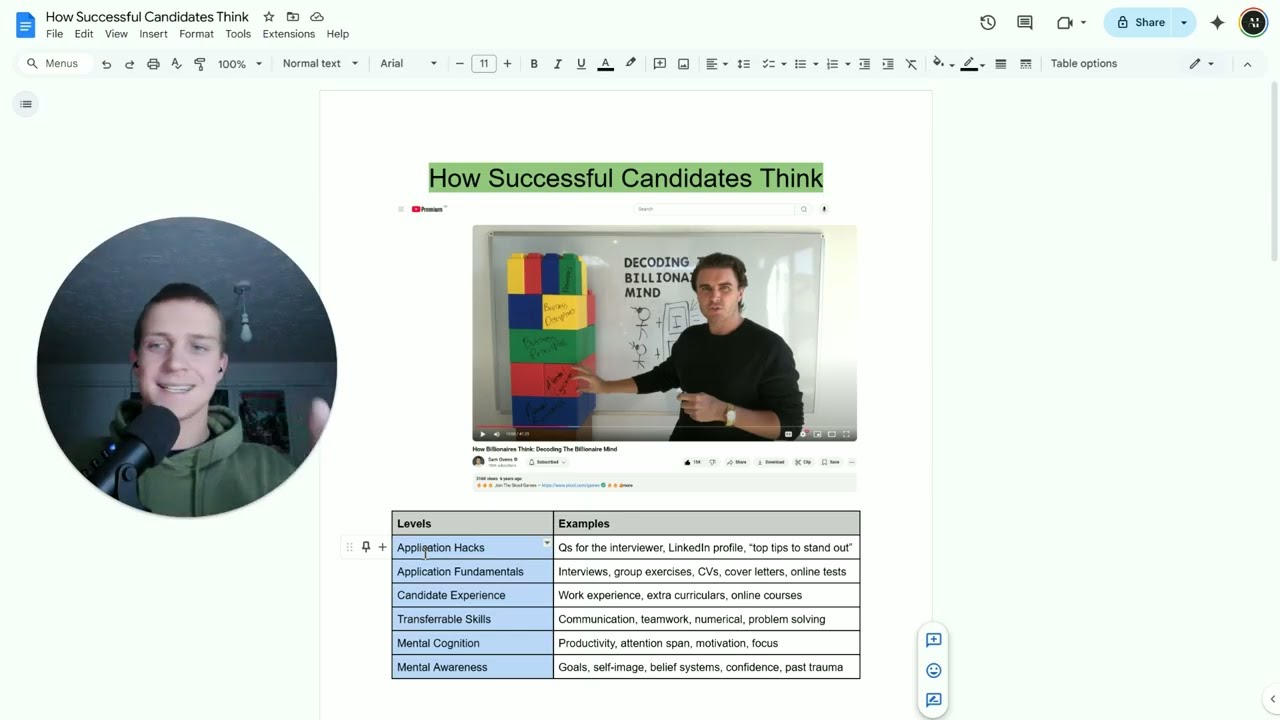Open the highlight color picker
The image size is (1280, 720).
tap(630, 64)
